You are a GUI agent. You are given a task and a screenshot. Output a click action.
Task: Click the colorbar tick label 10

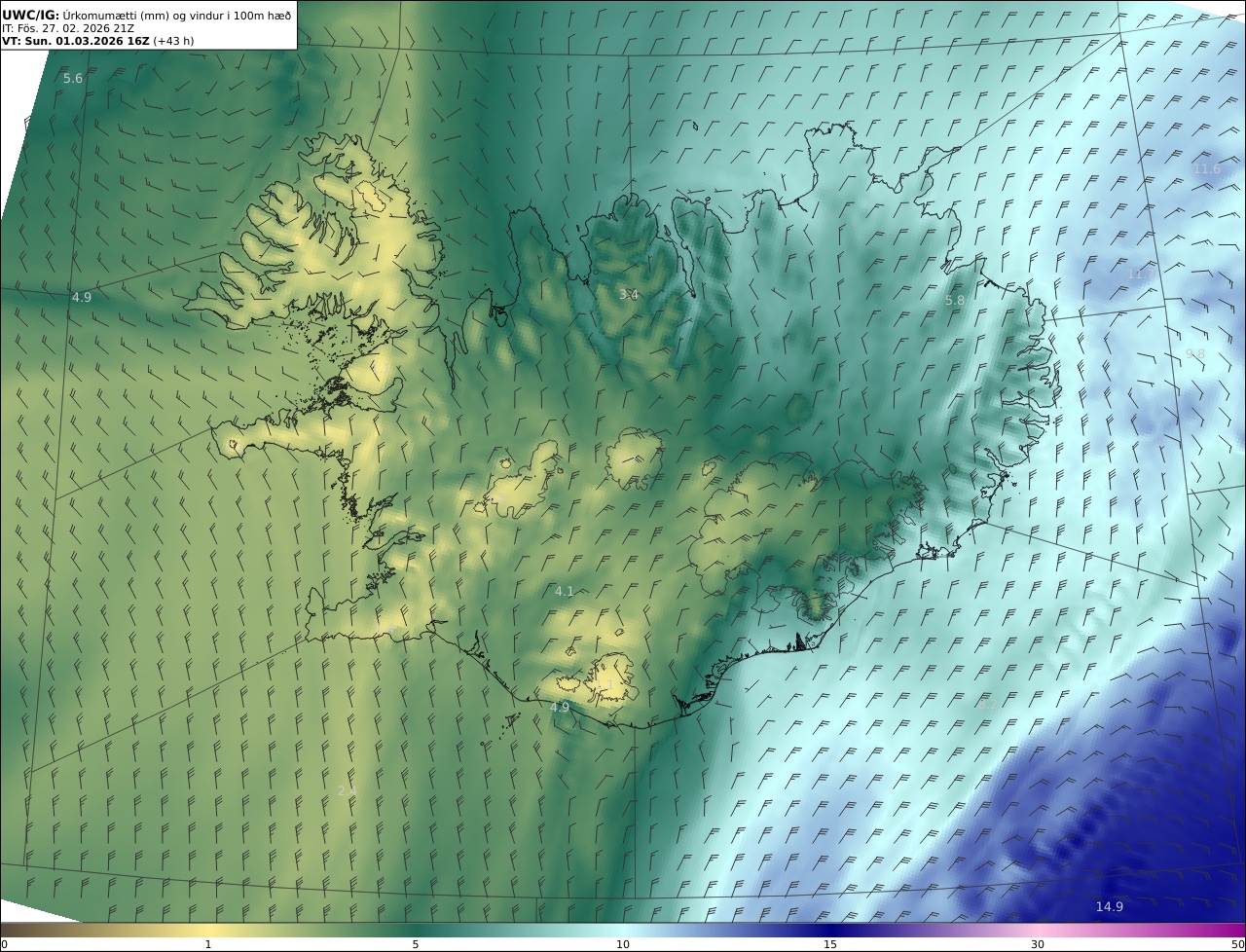tap(623, 944)
